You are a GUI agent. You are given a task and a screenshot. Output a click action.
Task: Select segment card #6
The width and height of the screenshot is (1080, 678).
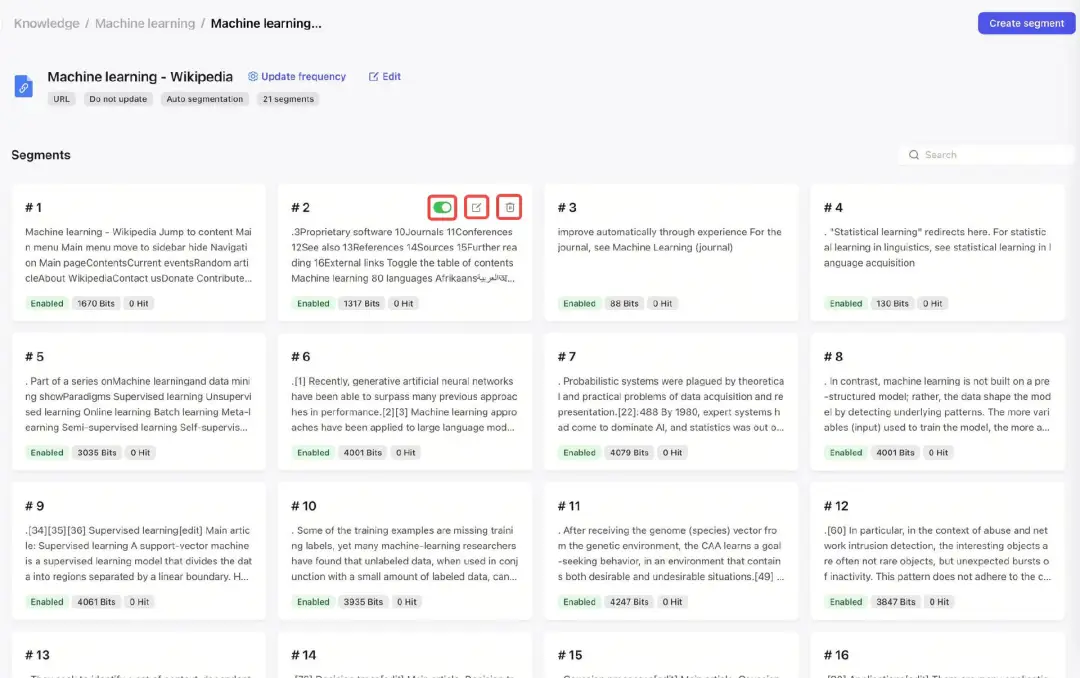tap(404, 402)
